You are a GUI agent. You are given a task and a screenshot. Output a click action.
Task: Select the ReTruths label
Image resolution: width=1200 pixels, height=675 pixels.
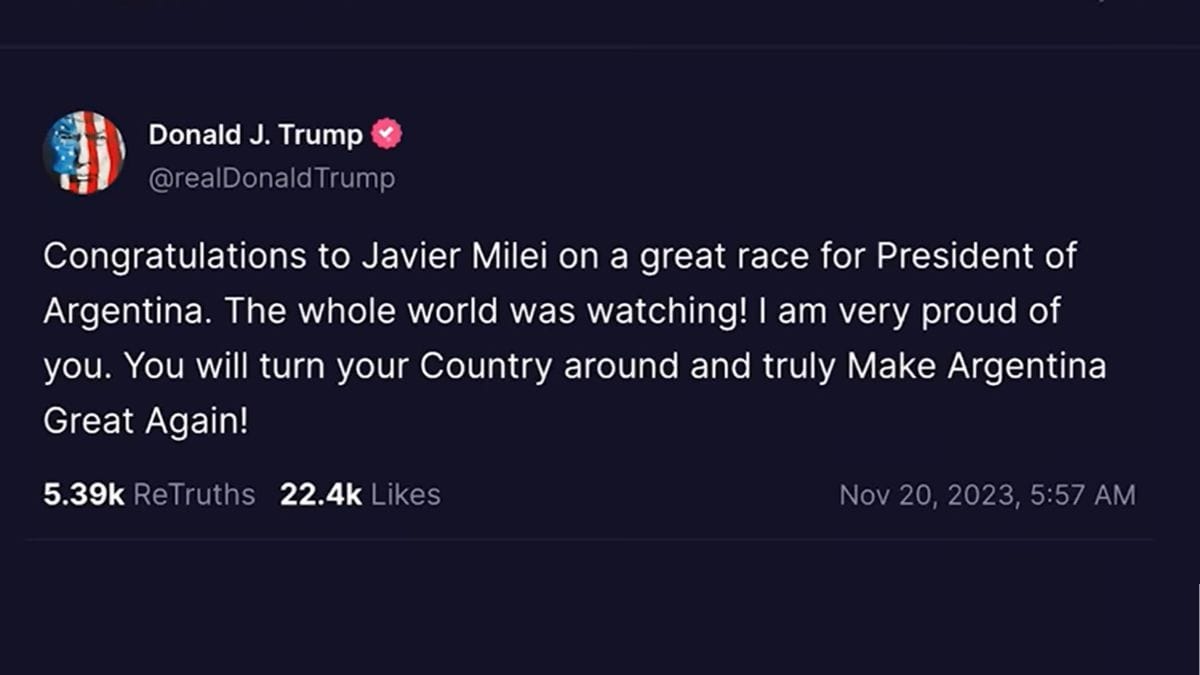[194, 494]
